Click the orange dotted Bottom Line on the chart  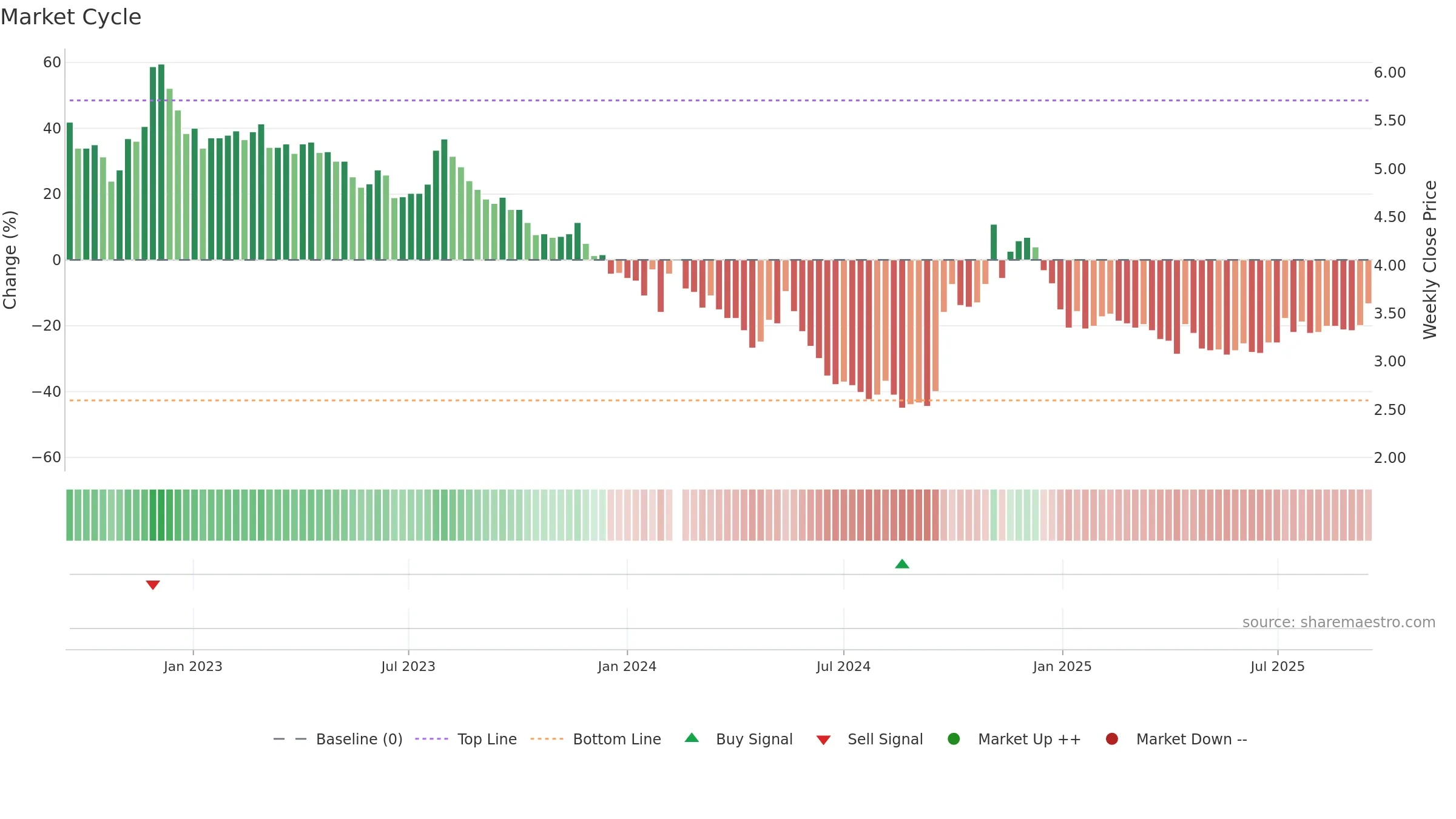click(719, 400)
